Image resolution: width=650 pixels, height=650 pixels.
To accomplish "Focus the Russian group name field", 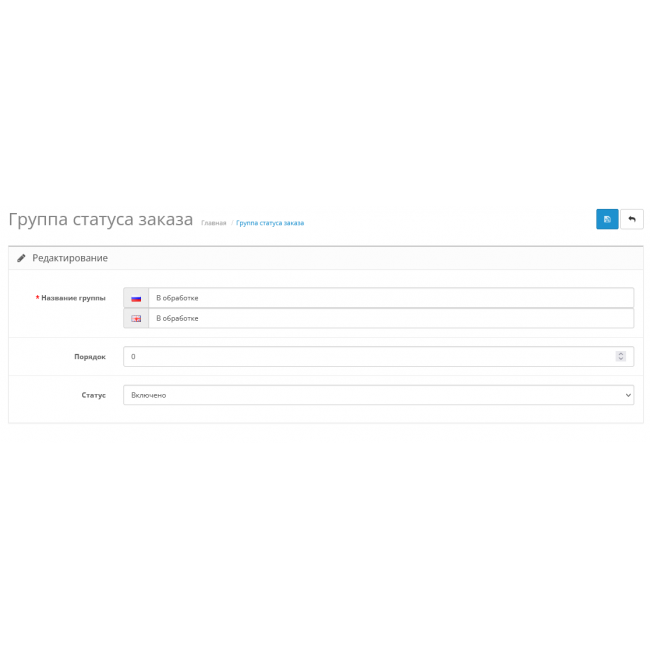I will 390,298.
